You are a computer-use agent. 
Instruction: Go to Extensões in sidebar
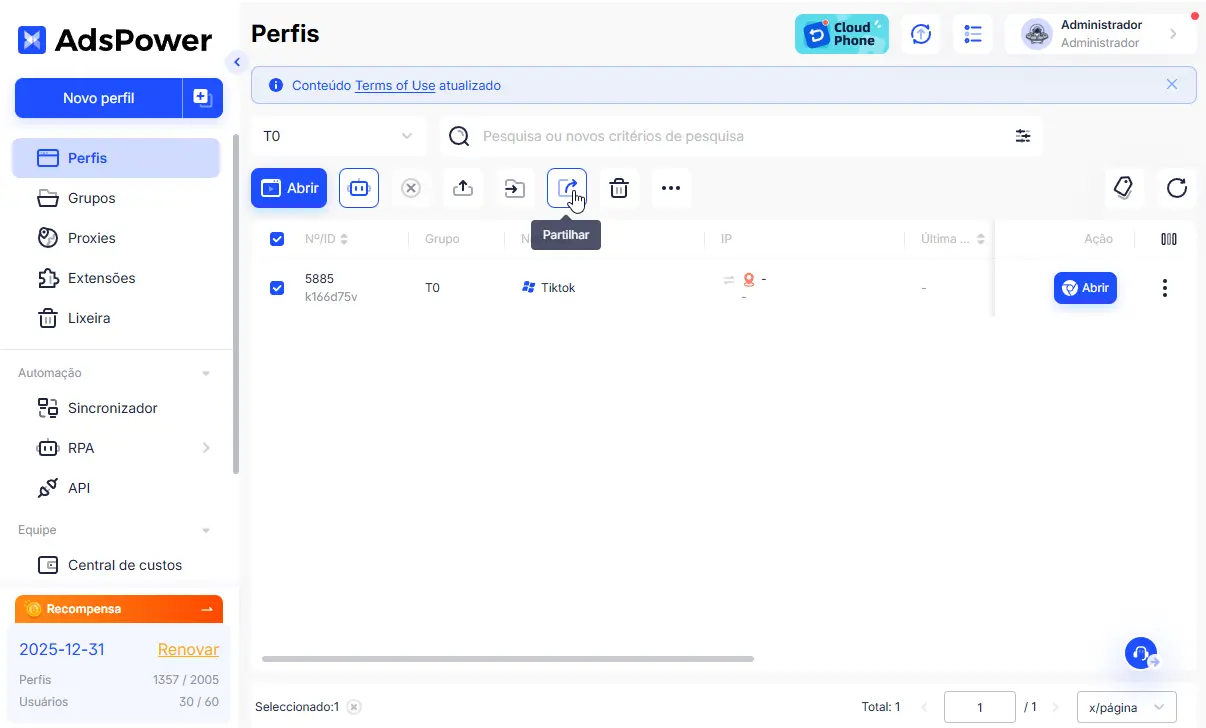point(101,278)
